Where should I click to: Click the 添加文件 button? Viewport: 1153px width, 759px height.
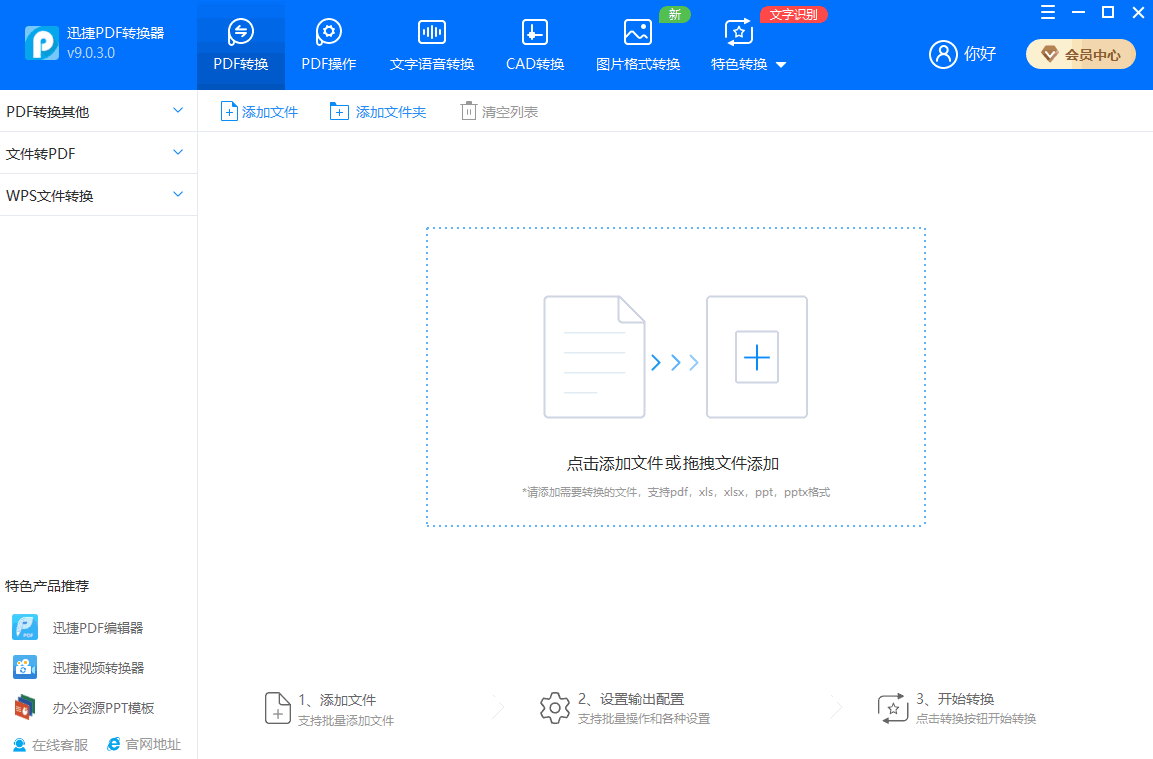pos(259,112)
